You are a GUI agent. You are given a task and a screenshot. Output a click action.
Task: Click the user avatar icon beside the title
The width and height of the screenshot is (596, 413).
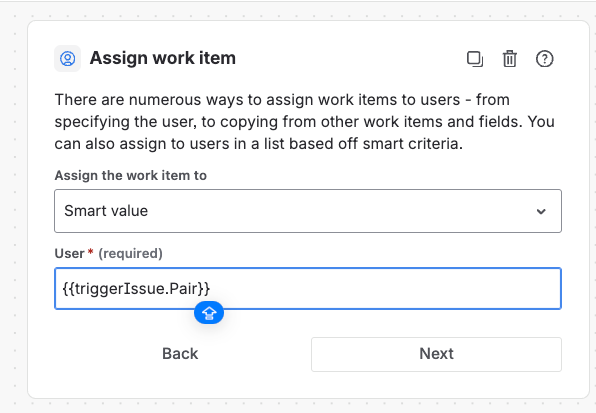tap(68, 59)
